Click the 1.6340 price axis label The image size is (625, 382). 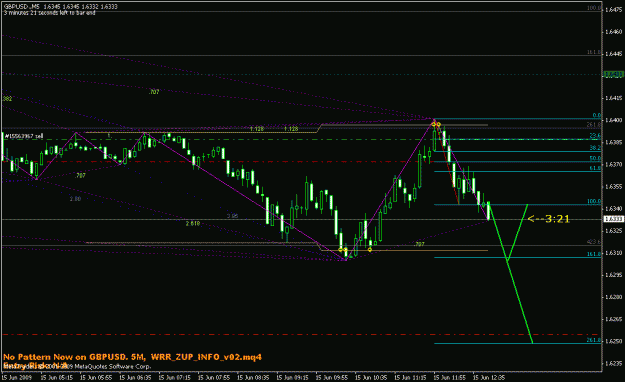[614, 209]
